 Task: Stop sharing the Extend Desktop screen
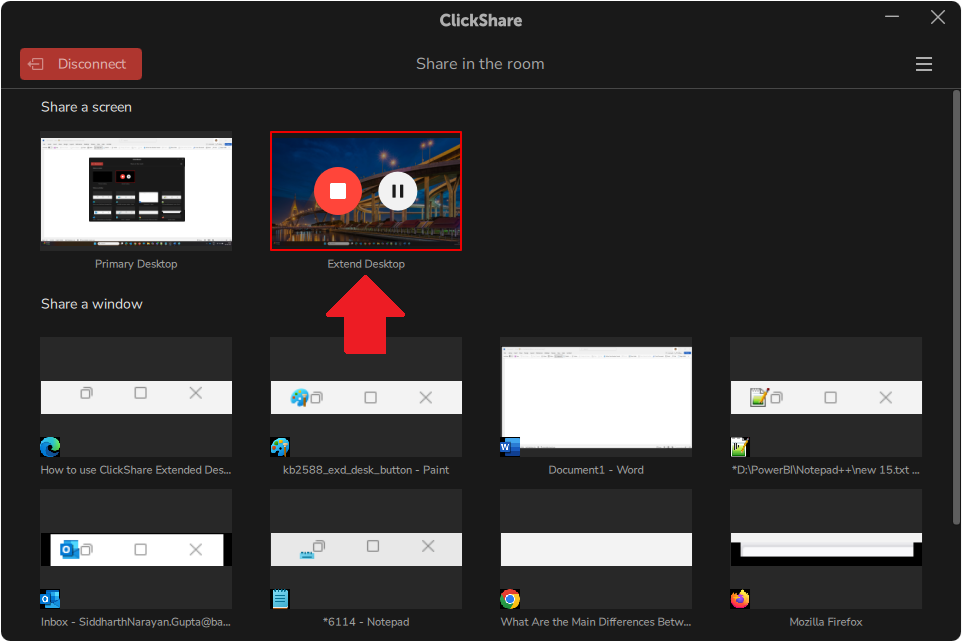click(x=337, y=191)
